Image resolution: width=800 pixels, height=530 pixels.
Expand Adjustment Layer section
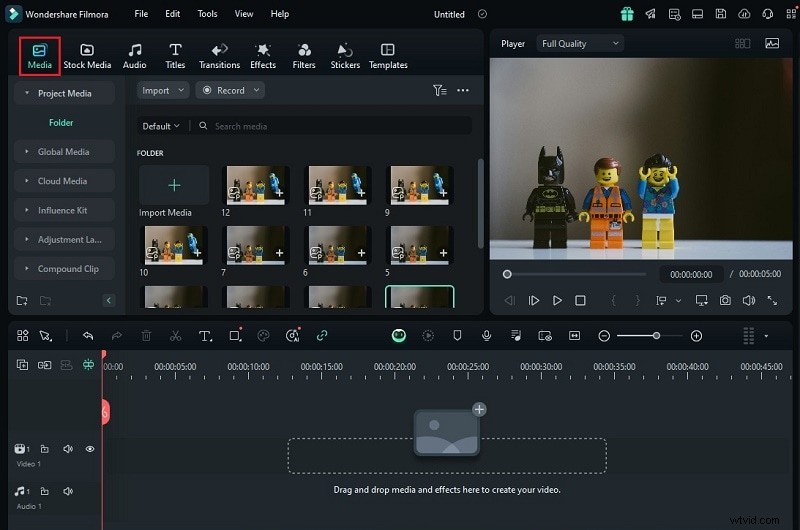point(64,239)
